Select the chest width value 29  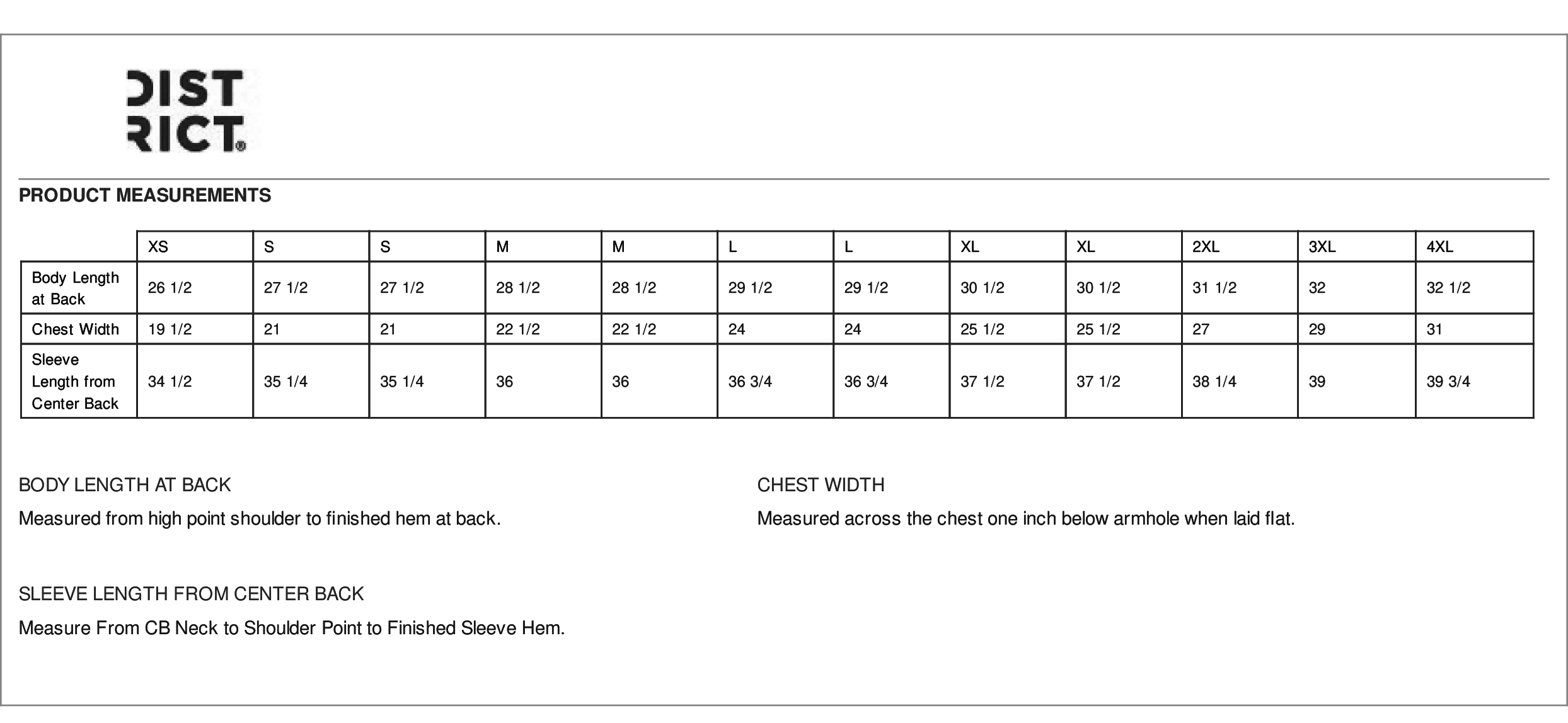click(x=1357, y=329)
